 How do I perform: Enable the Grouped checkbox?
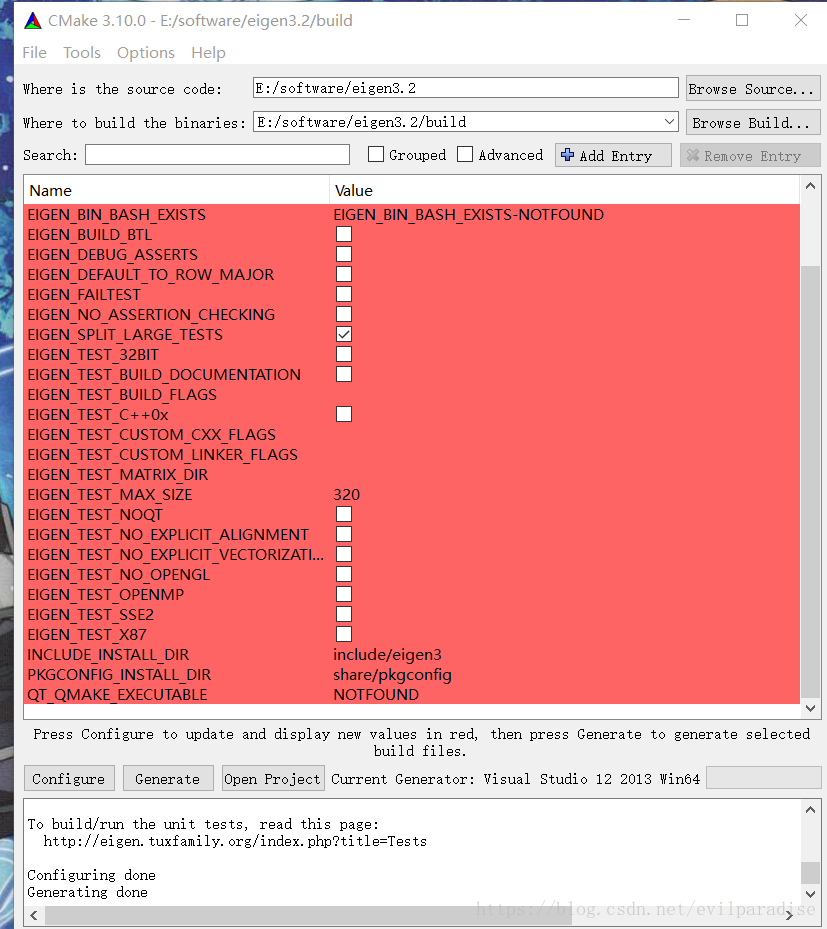[376, 155]
